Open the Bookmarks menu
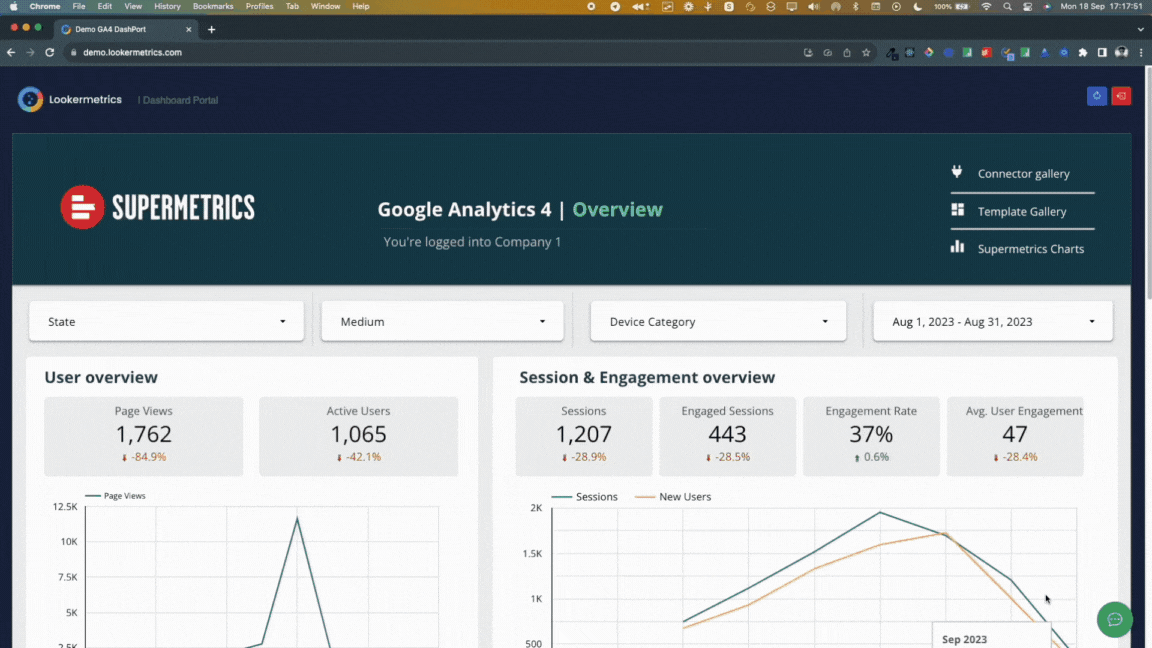This screenshot has height=648, width=1152. (x=213, y=7)
